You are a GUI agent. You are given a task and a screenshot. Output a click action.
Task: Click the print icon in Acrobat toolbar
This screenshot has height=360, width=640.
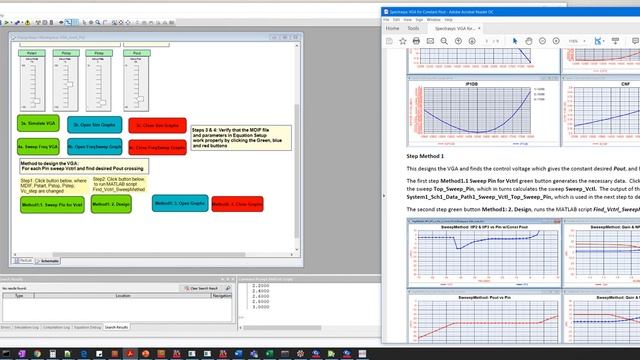click(416, 41)
